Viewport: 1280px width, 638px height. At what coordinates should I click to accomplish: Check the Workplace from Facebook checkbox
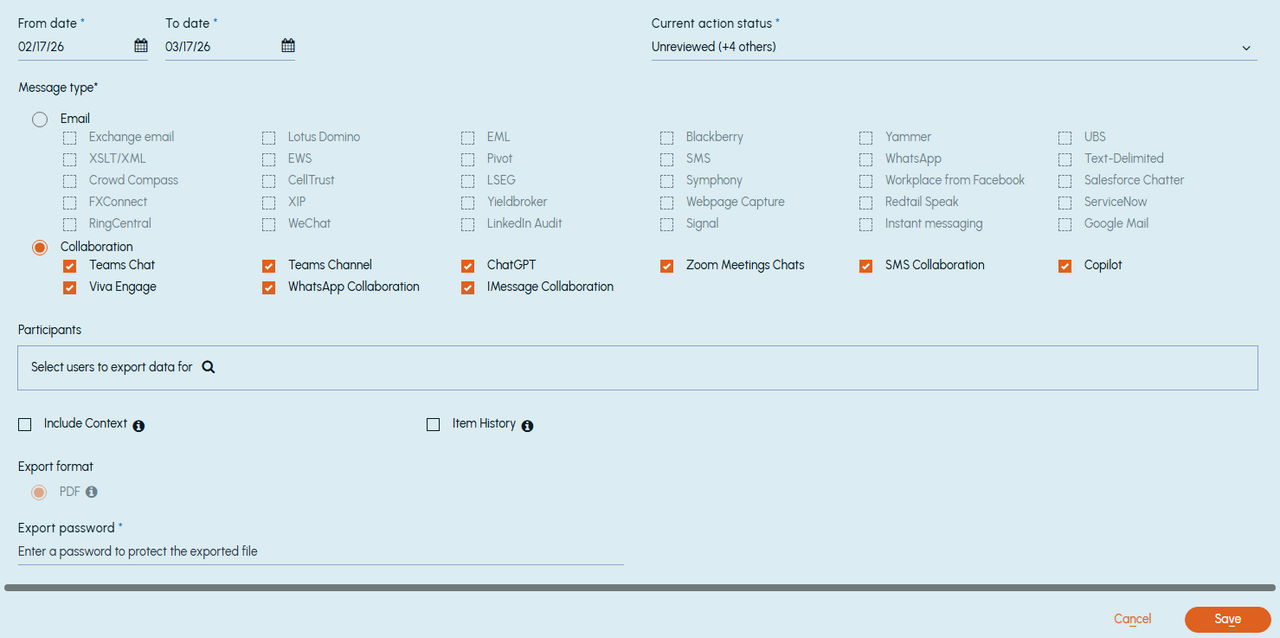pyautogui.click(x=865, y=182)
